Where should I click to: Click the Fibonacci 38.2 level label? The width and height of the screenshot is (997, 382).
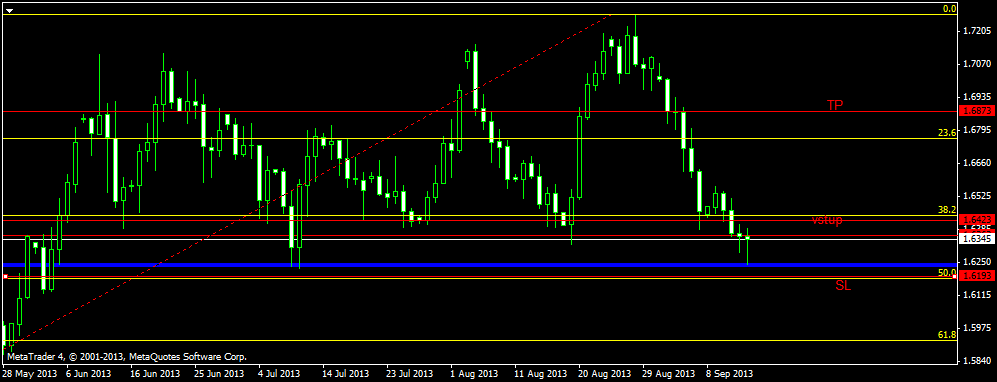point(947,209)
